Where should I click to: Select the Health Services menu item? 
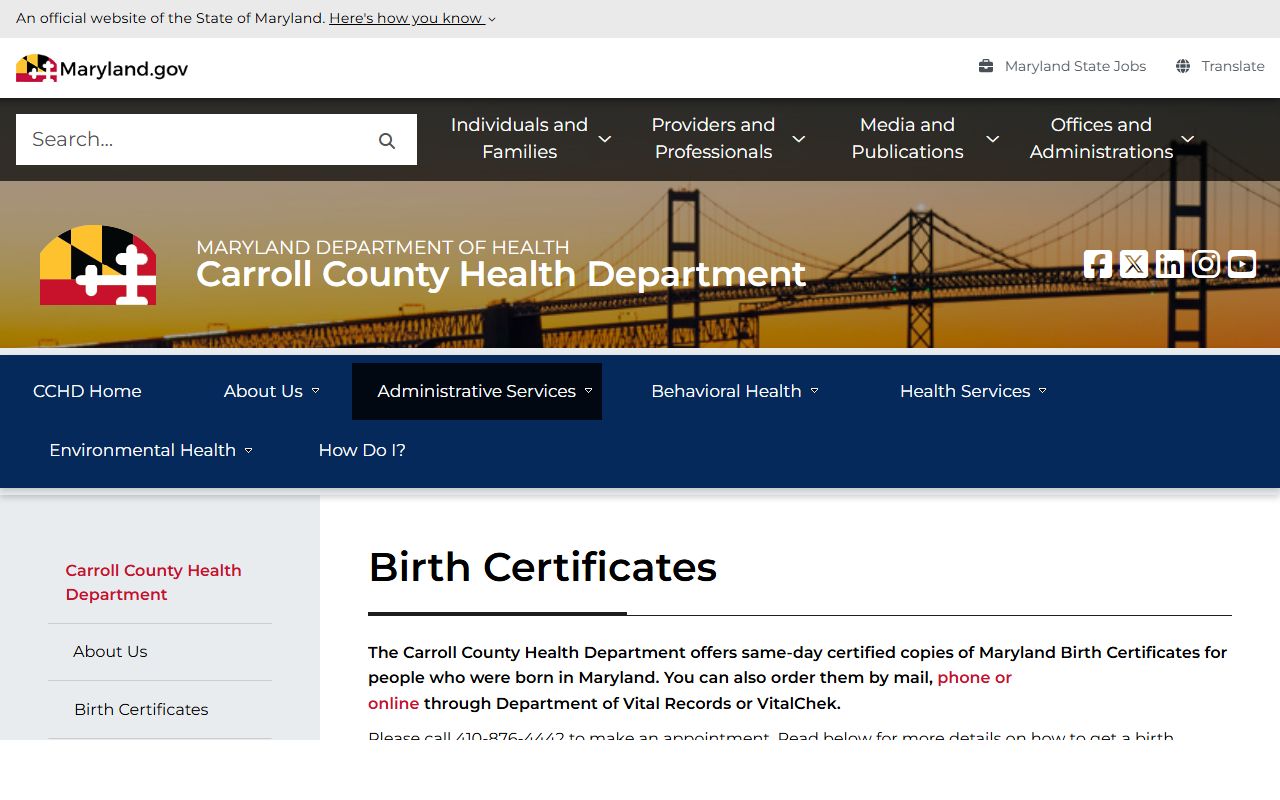coord(965,391)
